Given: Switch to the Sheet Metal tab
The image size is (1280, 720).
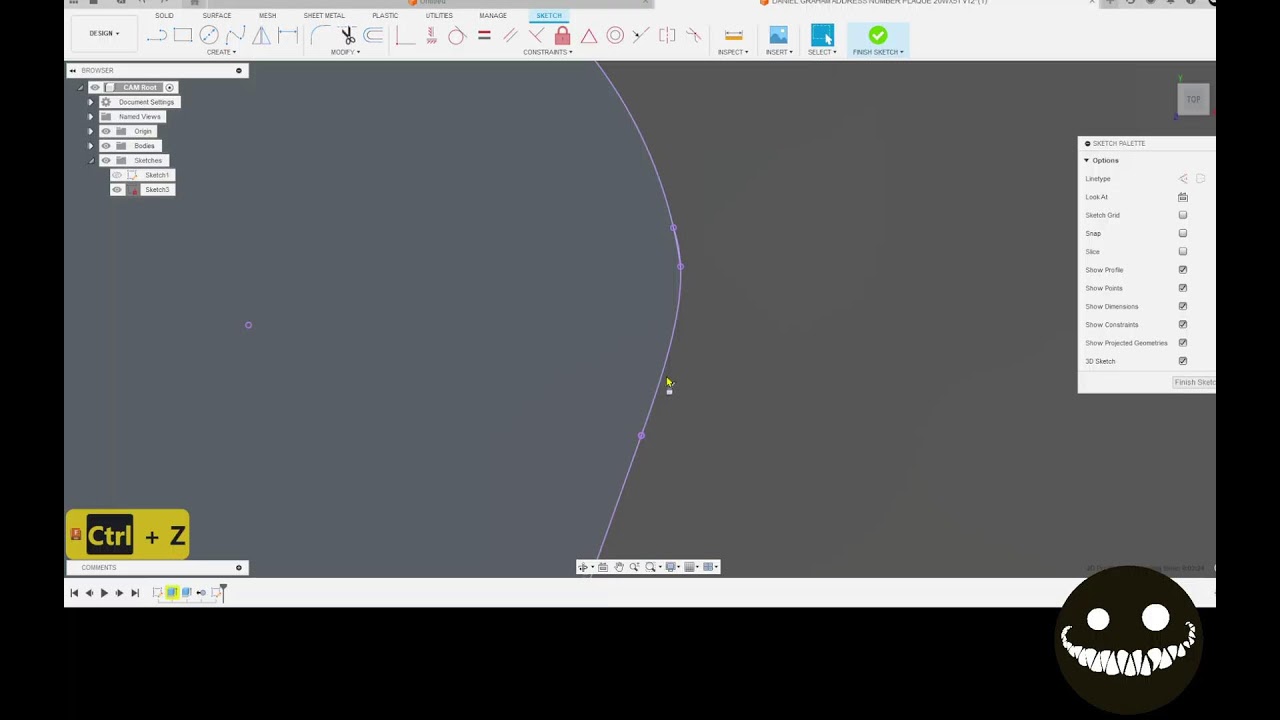Looking at the screenshot, I should [x=324, y=16].
